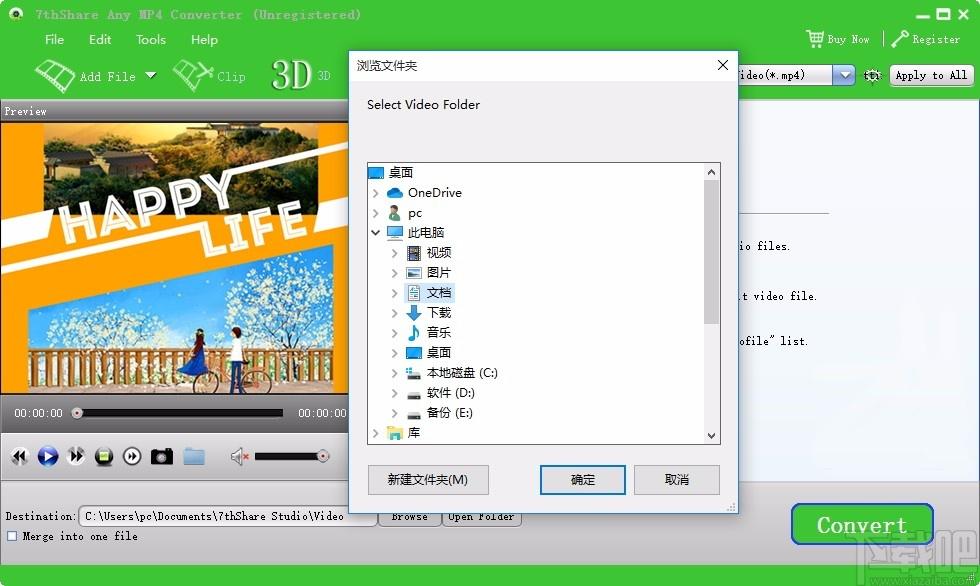The height and width of the screenshot is (586, 980).
Task: Expand the 音乐 folder node
Action: coord(394,333)
